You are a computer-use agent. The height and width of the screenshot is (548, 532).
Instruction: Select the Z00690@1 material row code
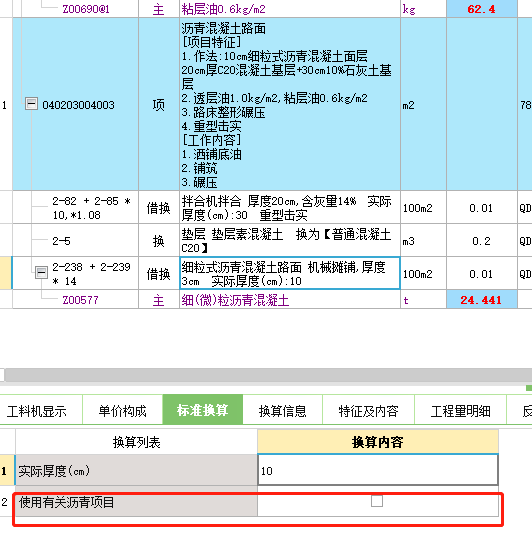[x=86, y=9]
